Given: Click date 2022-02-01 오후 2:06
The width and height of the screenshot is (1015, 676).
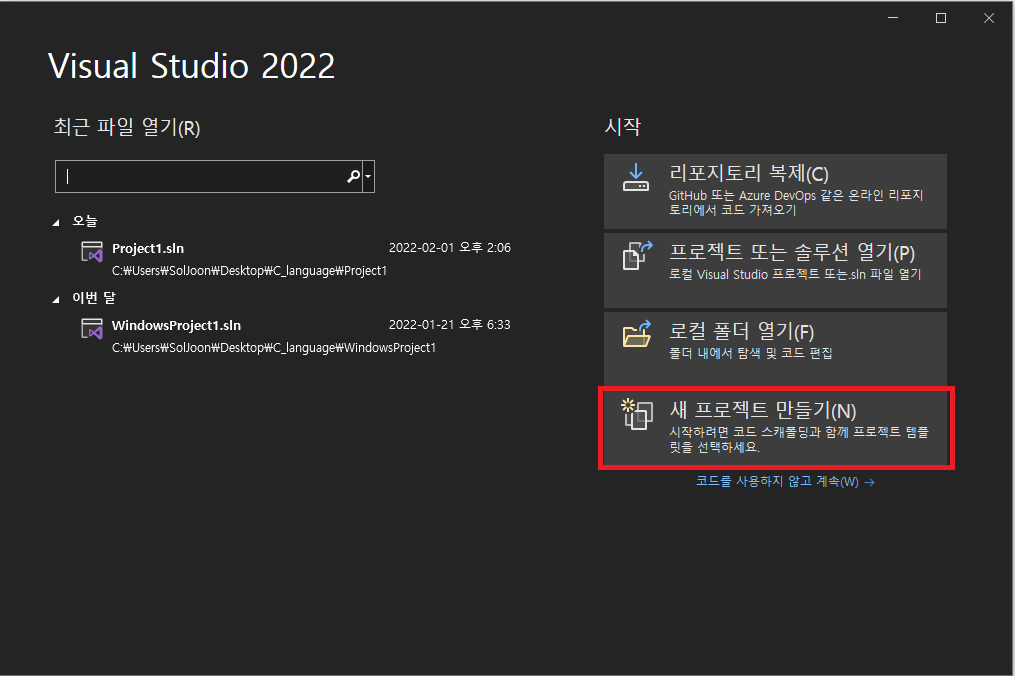Looking at the screenshot, I should pos(449,247).
